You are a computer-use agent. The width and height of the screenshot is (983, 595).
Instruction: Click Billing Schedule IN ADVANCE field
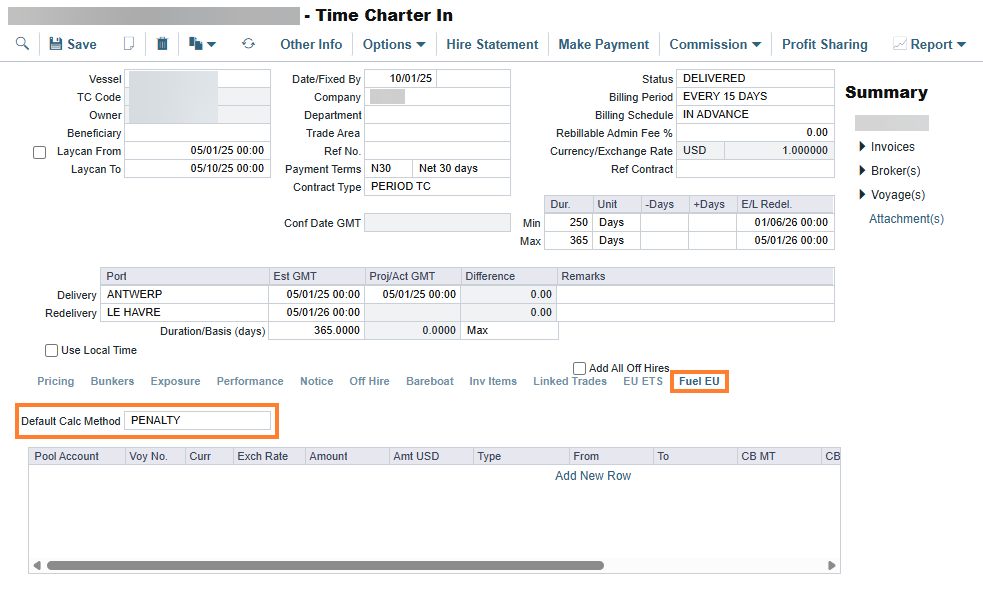(755, 115)
